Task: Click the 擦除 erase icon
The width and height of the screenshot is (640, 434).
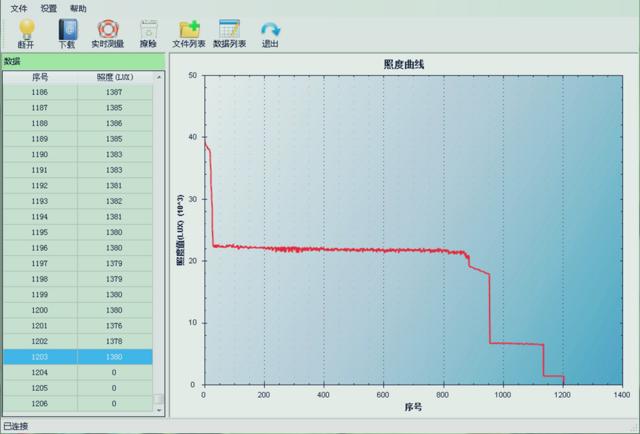Action: pyautogui.click(x=148, y=29)
